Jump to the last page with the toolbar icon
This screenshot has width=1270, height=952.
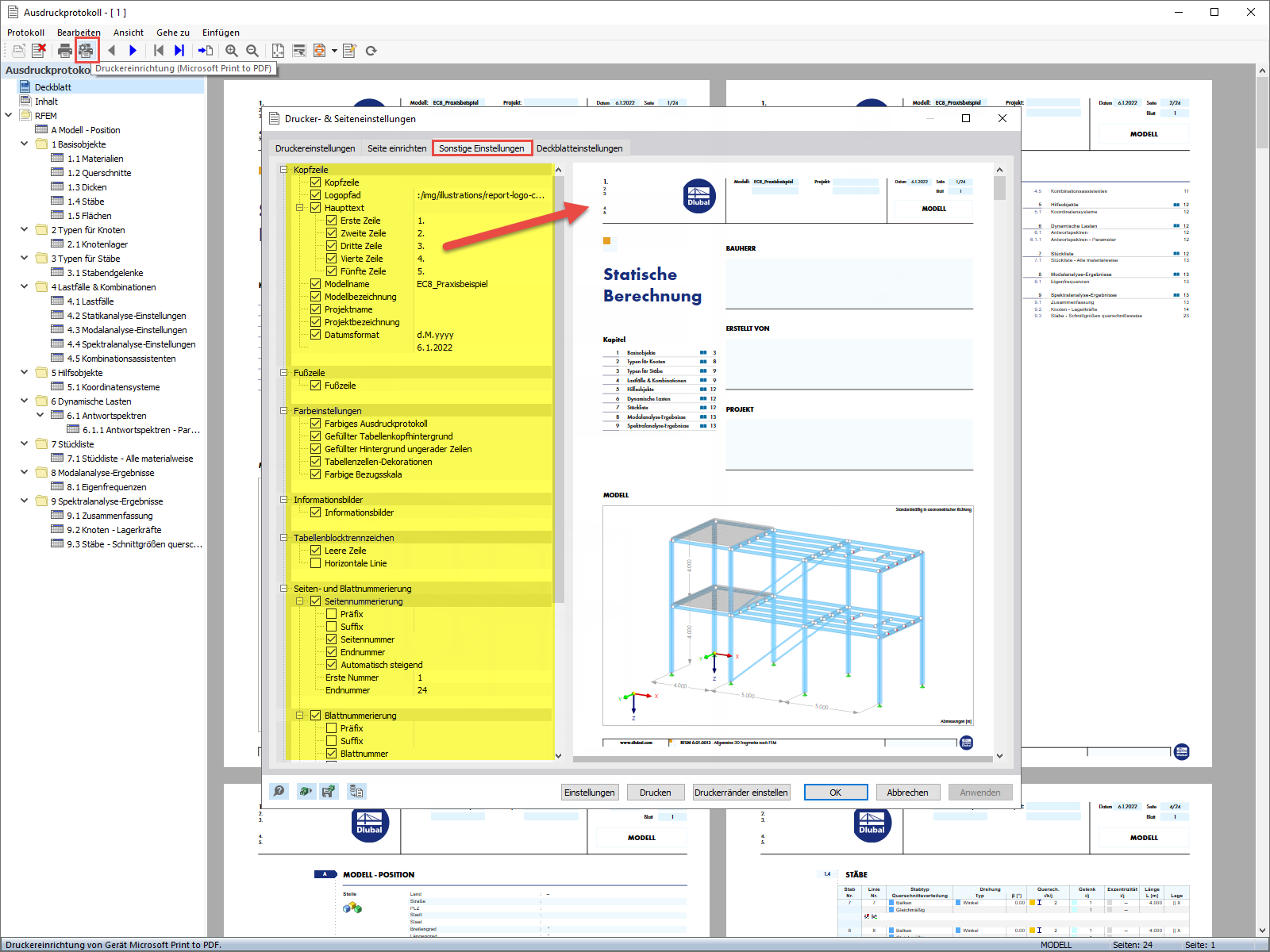(179, 50)
